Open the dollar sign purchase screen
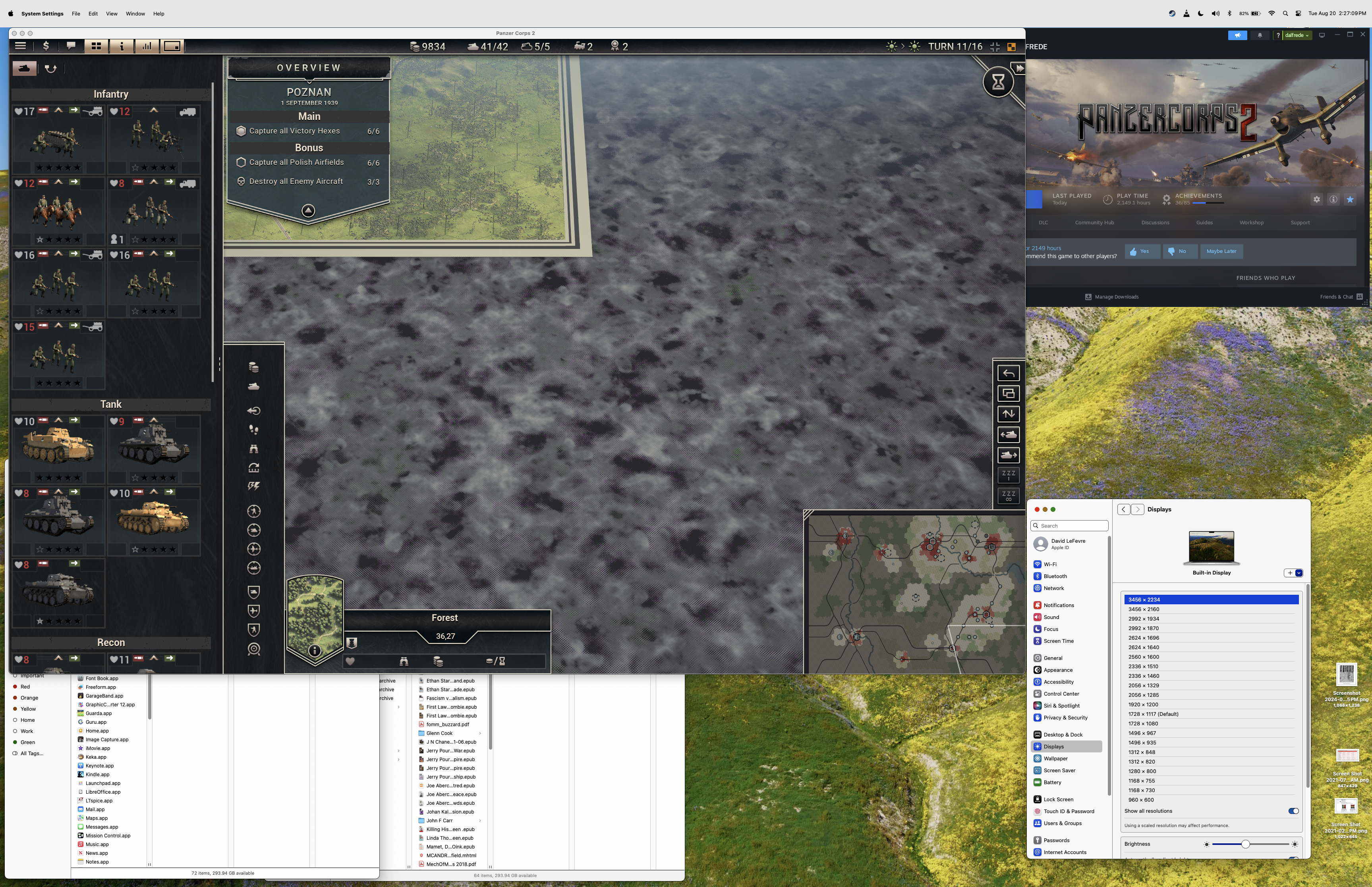The width and height of the screenshot is (1372, 887). click(46, 46)
